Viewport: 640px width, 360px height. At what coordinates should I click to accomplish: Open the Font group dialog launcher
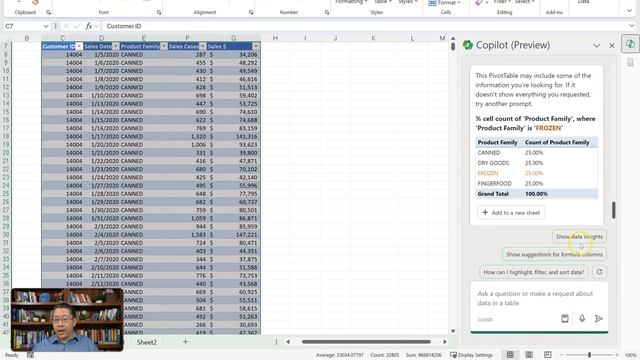(159, 13)
